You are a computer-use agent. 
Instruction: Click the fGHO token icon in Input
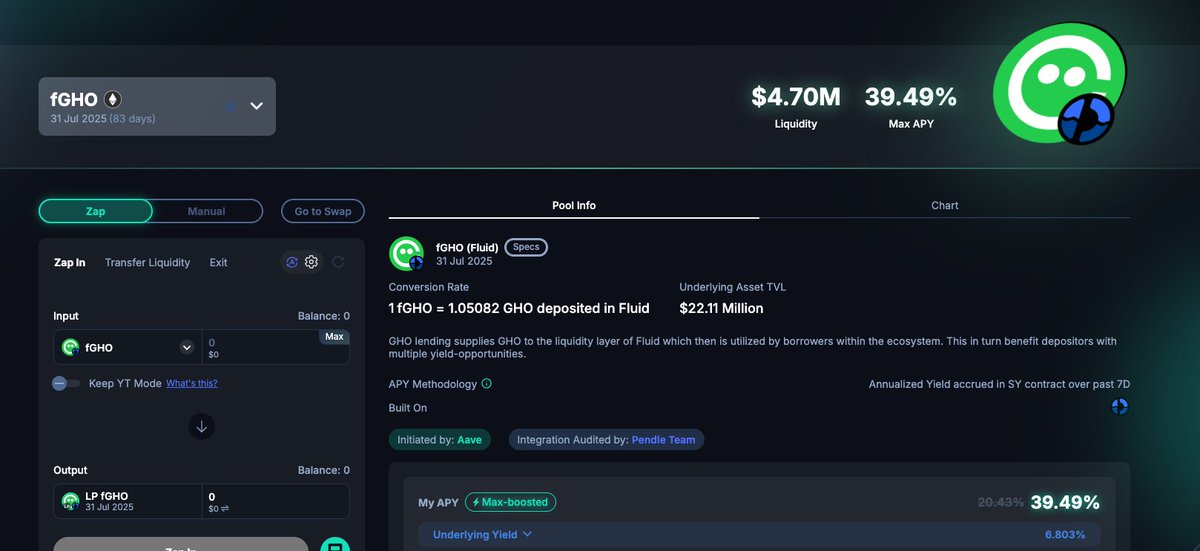click(x=70, y=347)
